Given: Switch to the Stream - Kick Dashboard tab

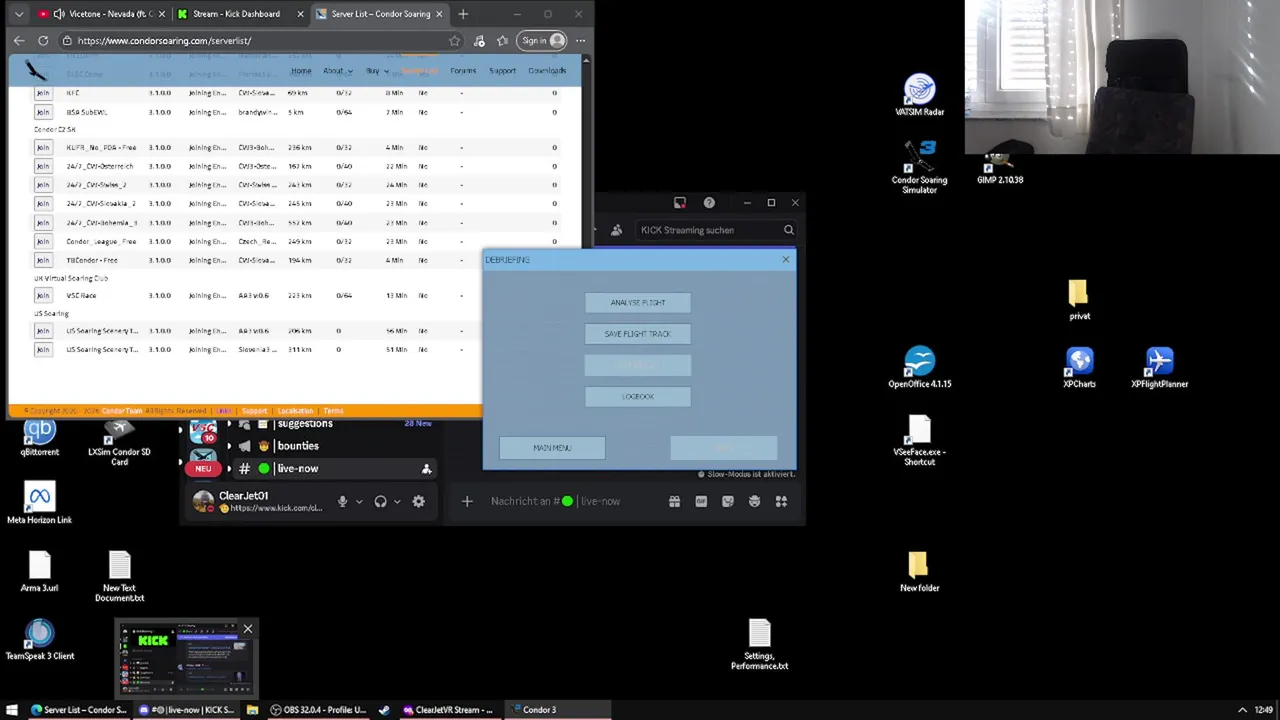Looking at the screenshot, I should [x=240, y=14].
